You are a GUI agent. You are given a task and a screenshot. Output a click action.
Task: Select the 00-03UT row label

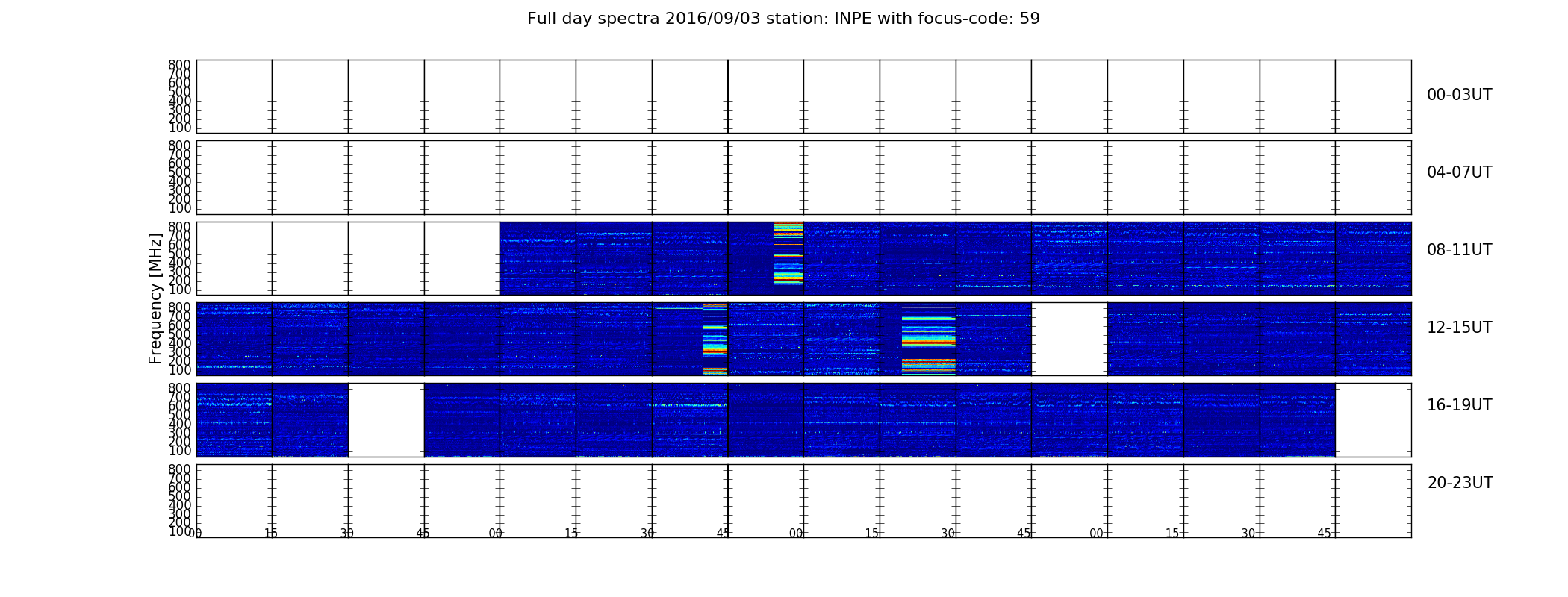pos(1459,95)
